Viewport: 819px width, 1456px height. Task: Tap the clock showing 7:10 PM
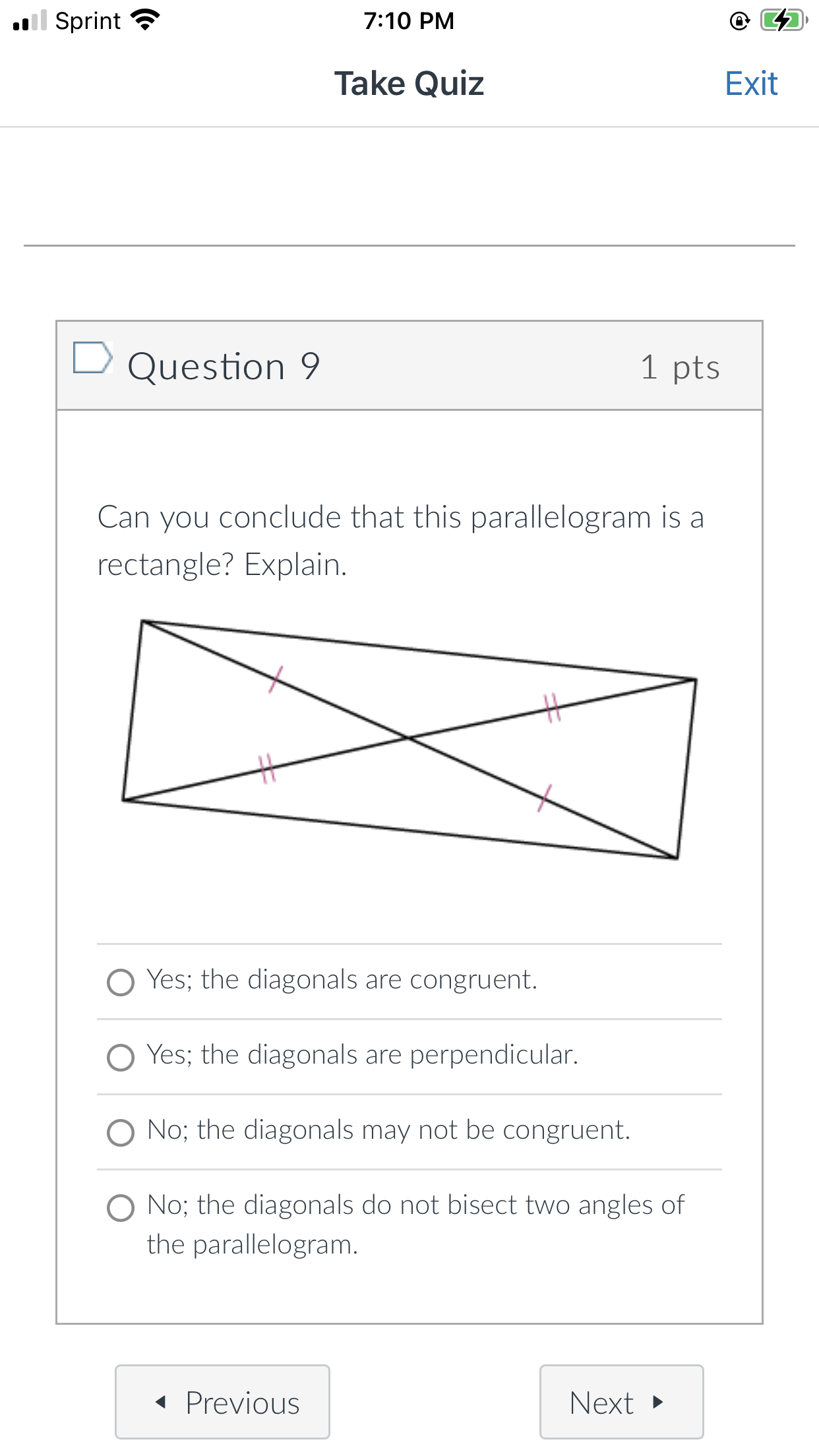[409, 20]
